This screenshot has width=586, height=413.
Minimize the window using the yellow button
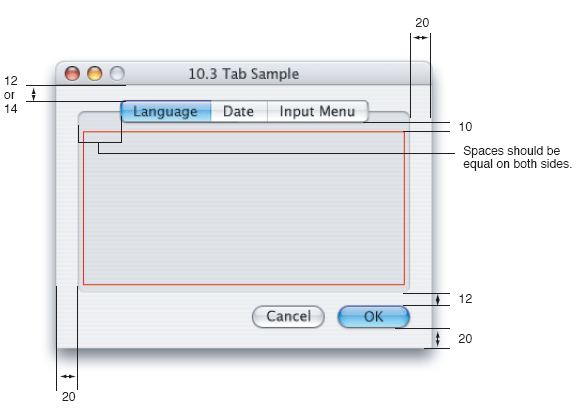95,73
